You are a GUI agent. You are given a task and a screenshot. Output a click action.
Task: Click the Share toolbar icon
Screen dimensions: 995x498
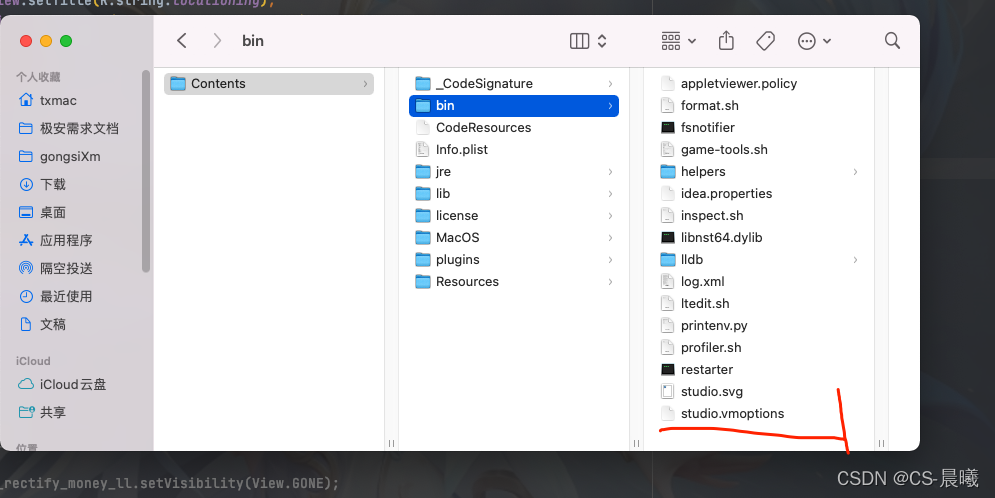(x=726, y=41)
